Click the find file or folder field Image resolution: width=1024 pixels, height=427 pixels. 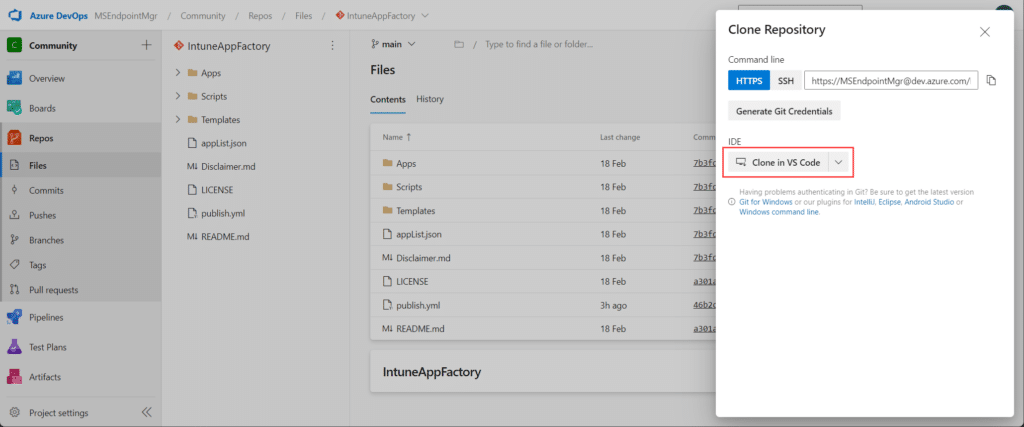click(539, 44)
